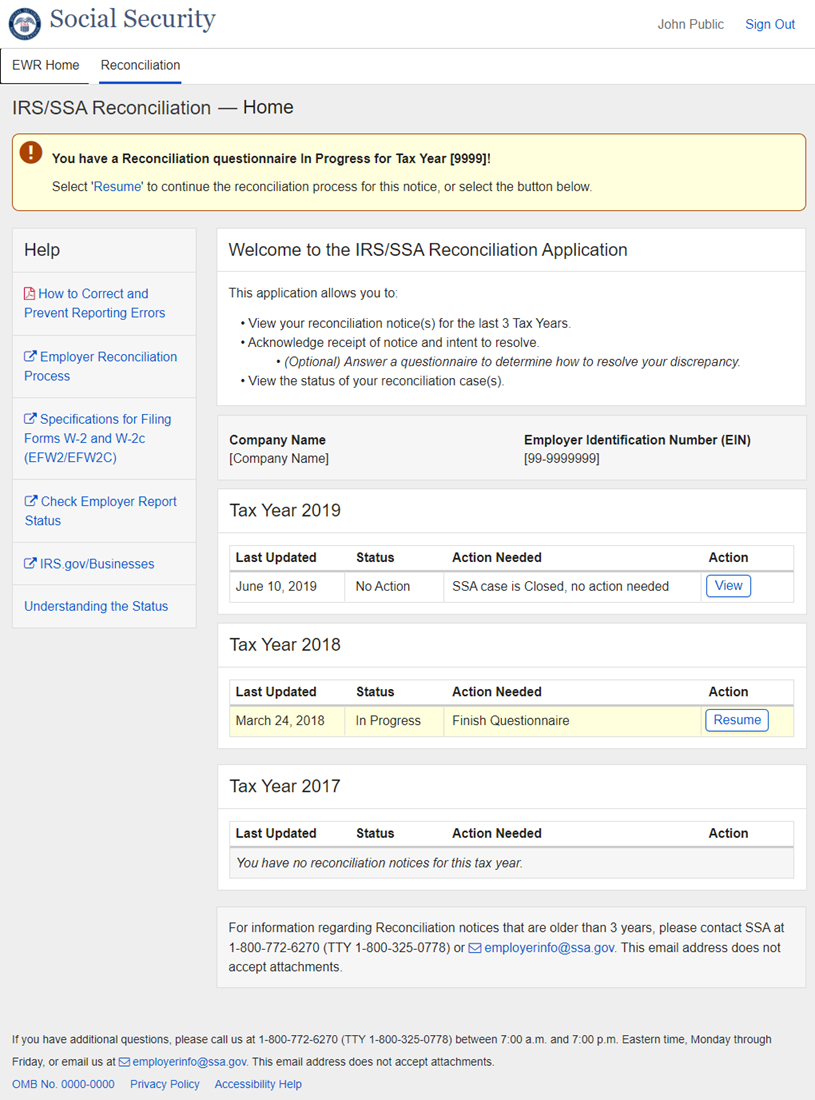Screen dimensions: 815x1100
Task: Resume the Tax Year 2018 questionnaire
Action: (x=737, y=720)
